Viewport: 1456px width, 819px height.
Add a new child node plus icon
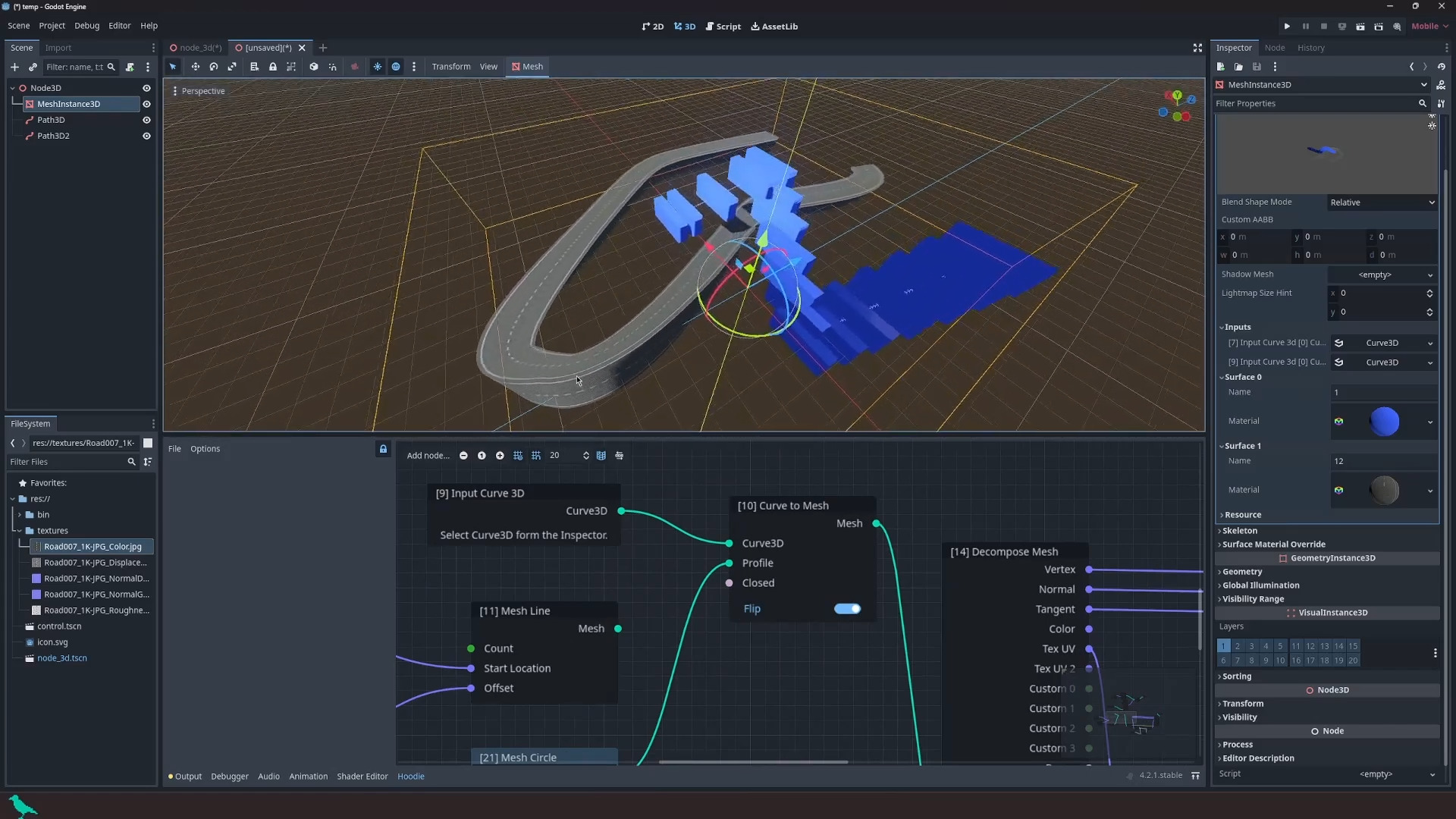tap(14, 67)
